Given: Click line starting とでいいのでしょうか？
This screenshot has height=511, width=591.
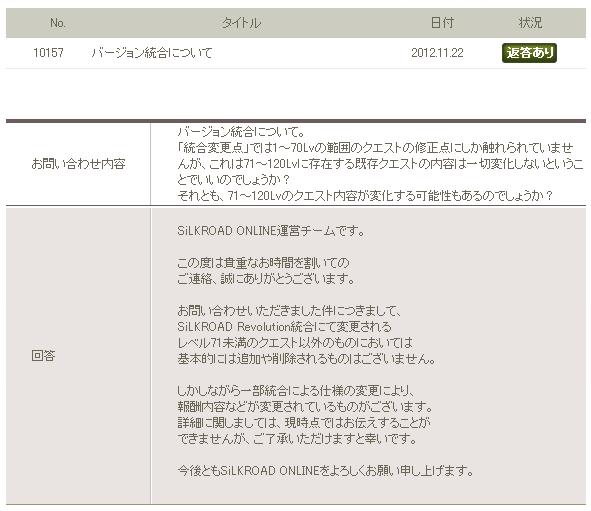Looking at the screenshot, I should pos(233,180).
